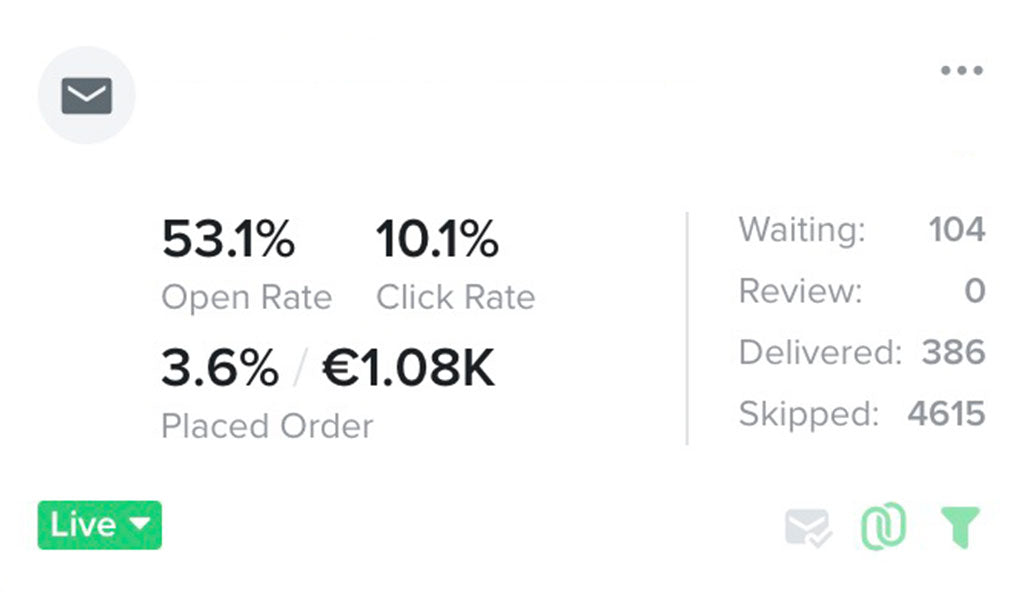Click the green link tracking icon

pos(883,527)
